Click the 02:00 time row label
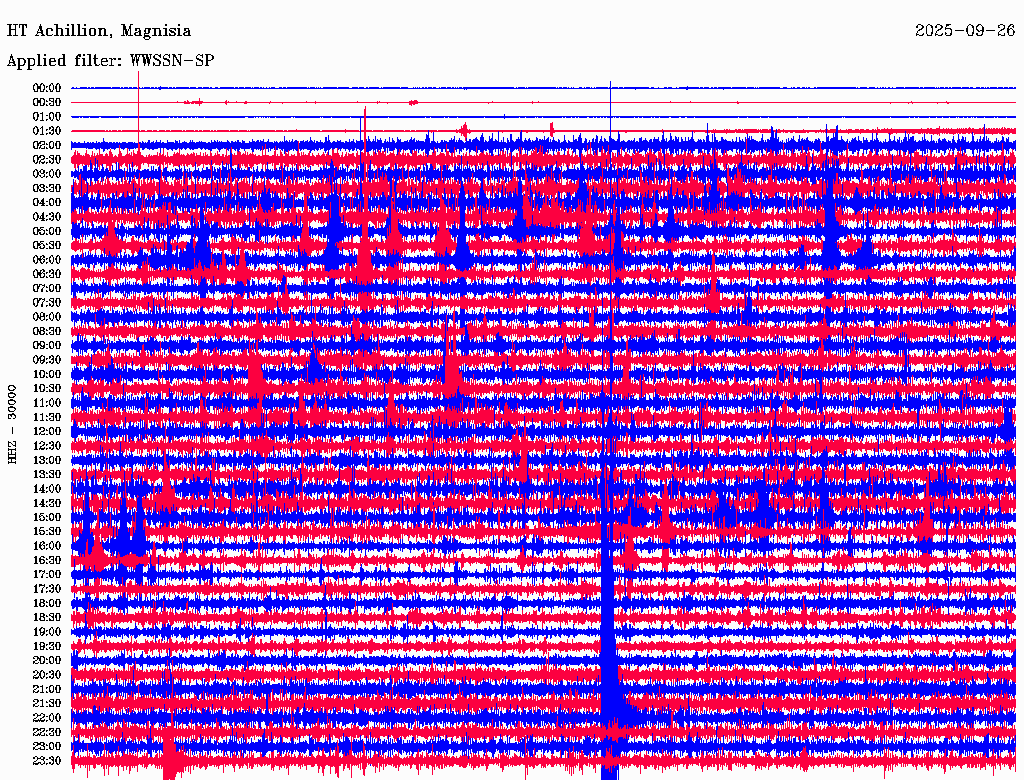This screenshot has width=1024, height=780. tap(47, 145)
